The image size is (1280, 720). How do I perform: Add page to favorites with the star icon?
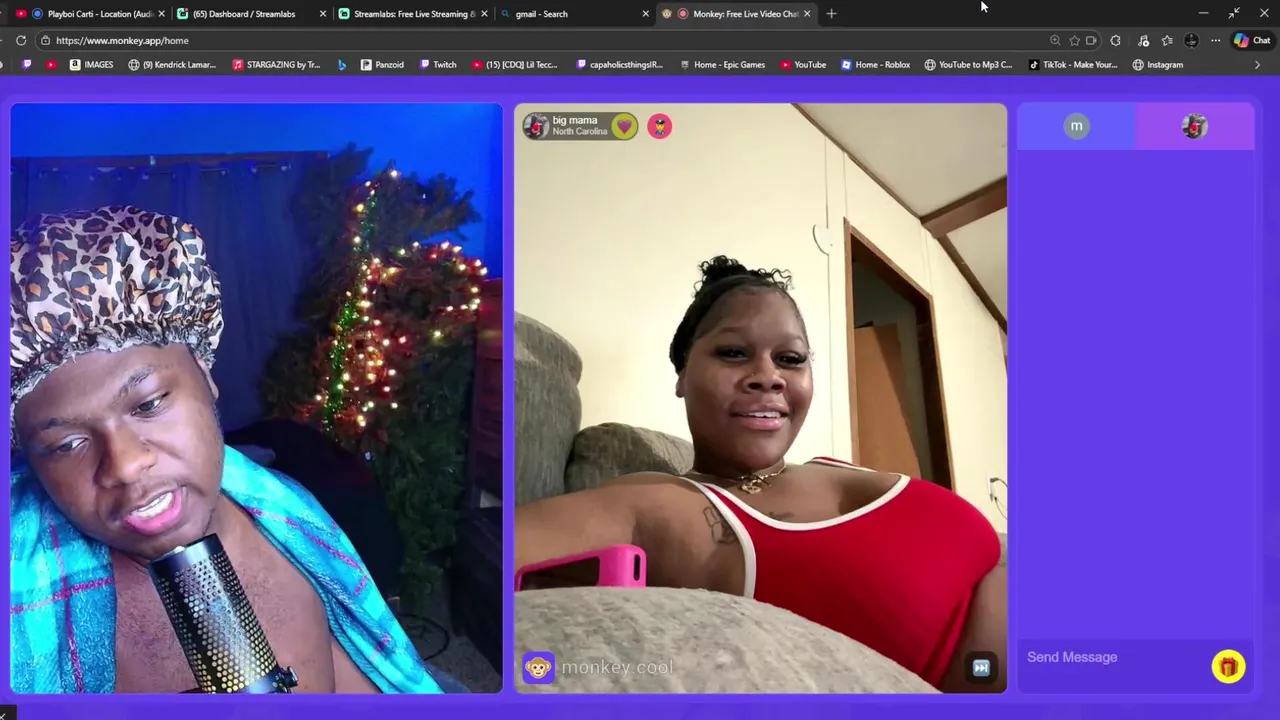coord(1074,41)
